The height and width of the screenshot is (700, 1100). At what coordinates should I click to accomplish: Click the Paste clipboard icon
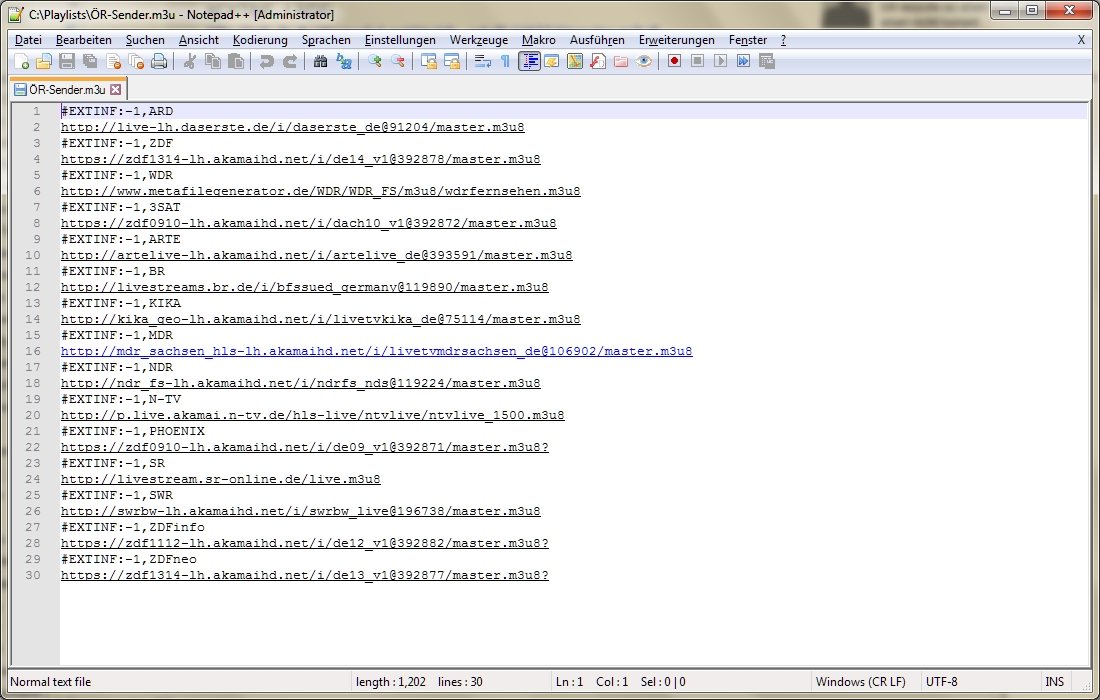click(236, 62)
